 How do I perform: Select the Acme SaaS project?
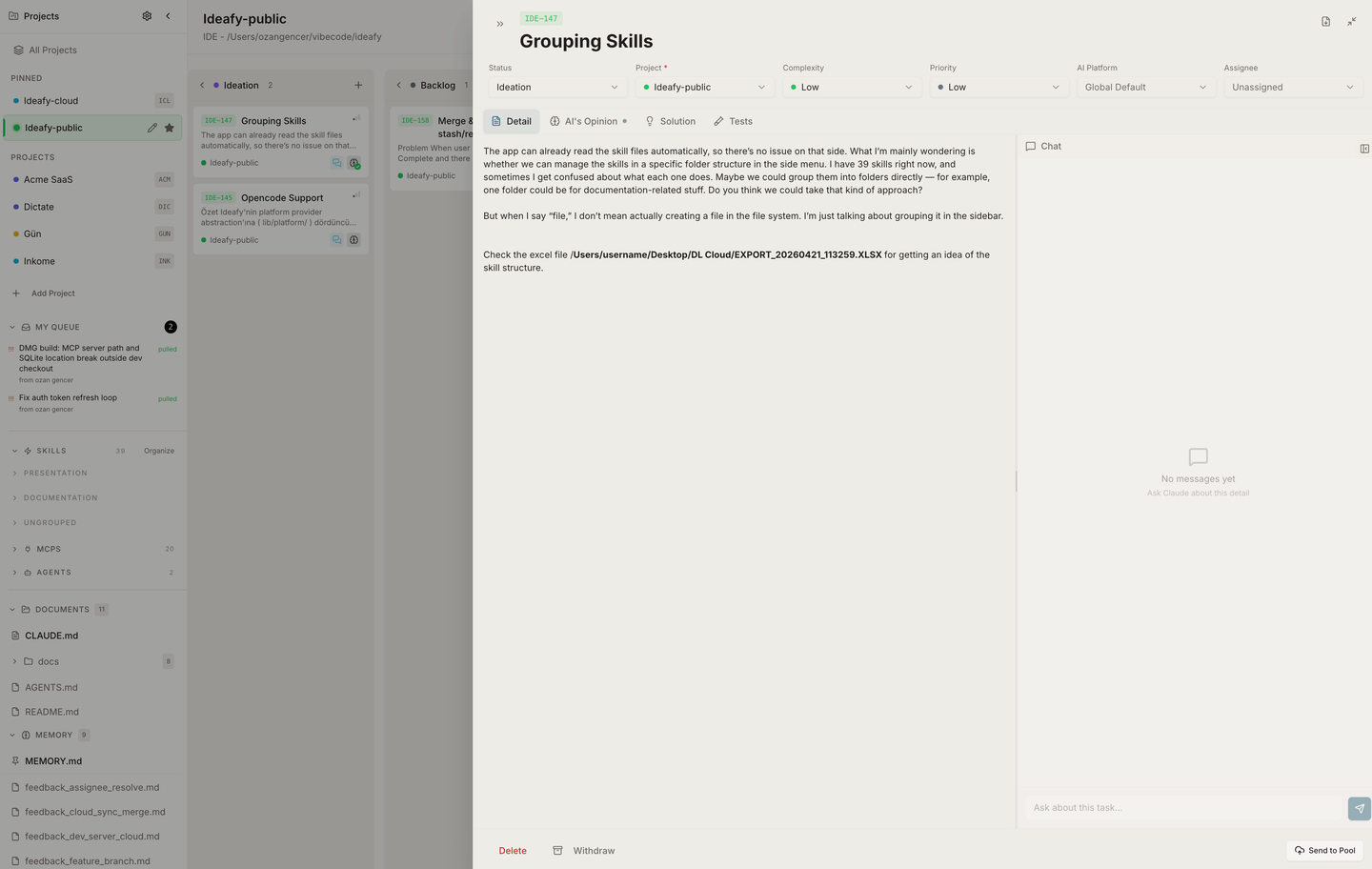click(x=92, y=179)
